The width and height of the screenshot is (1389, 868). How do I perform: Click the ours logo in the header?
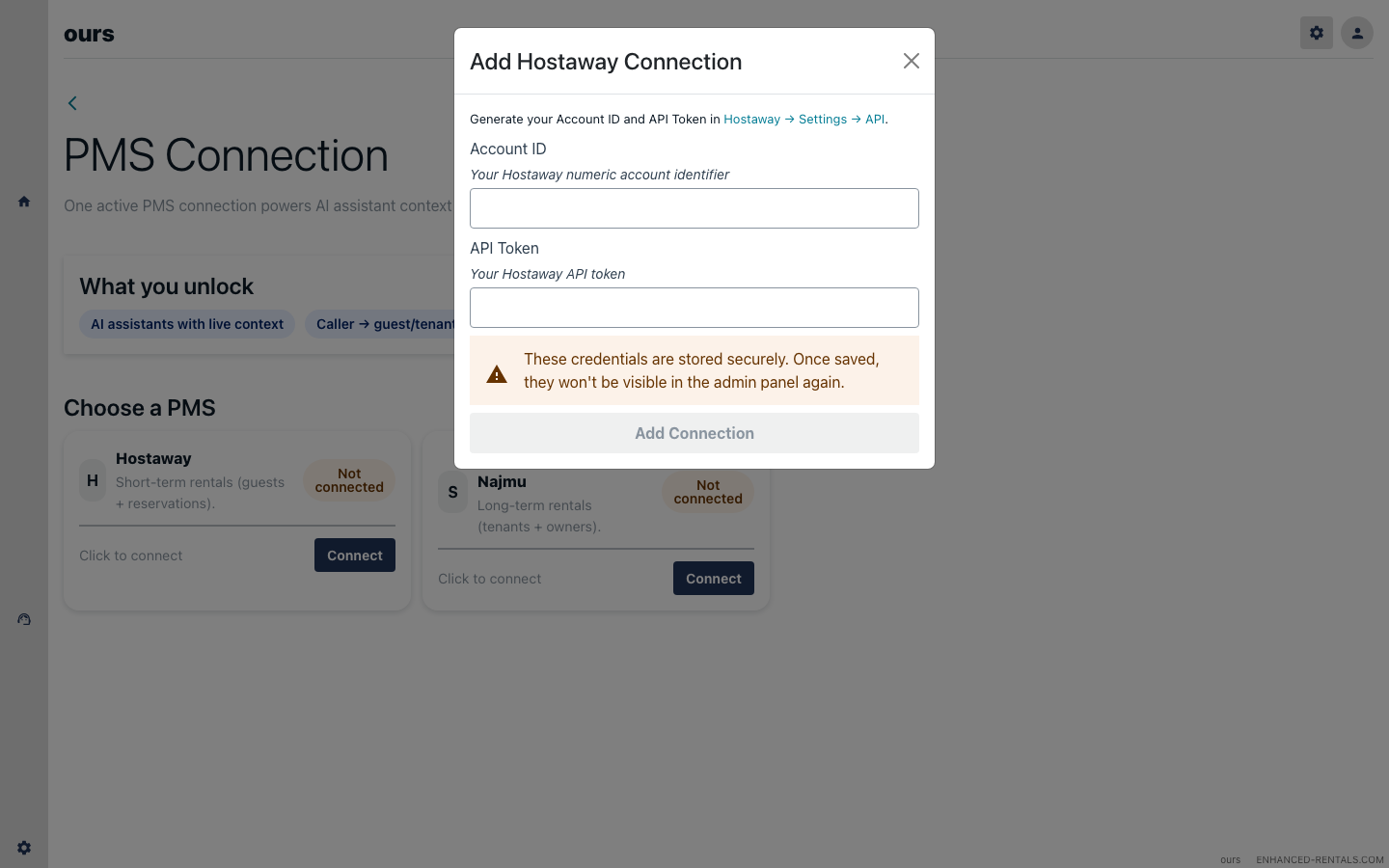click(x=89, y=32)
